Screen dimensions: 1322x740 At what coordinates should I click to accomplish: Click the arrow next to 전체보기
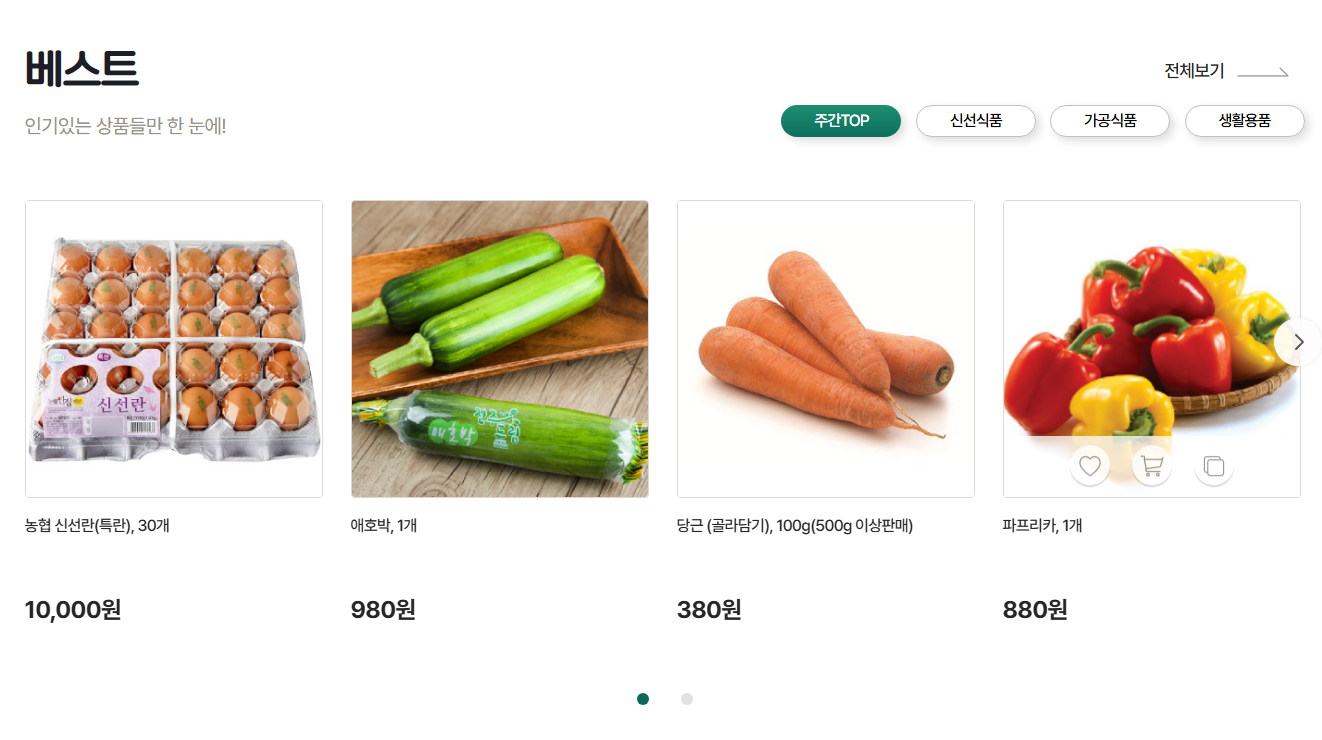coord(1263,72)
